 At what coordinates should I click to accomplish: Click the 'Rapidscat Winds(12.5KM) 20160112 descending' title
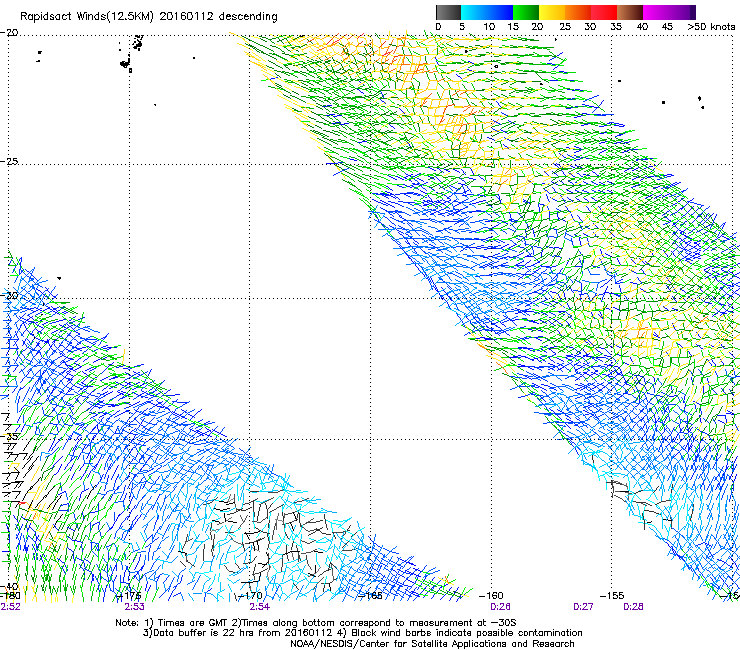(x=149, y=17)
